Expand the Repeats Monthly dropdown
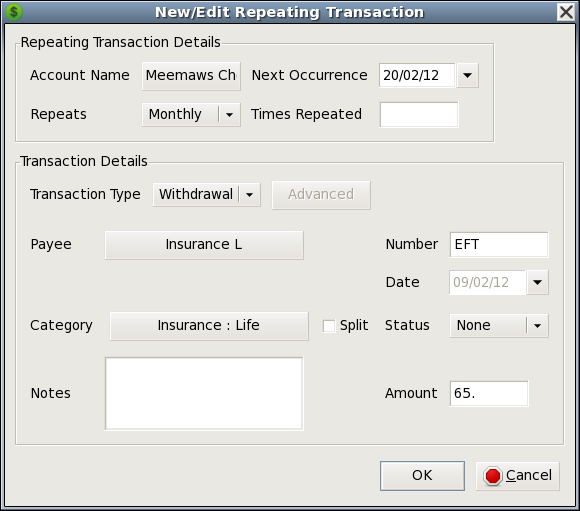Image resolution: width=580 pixels, height=511 pixels. coord(229,114)
